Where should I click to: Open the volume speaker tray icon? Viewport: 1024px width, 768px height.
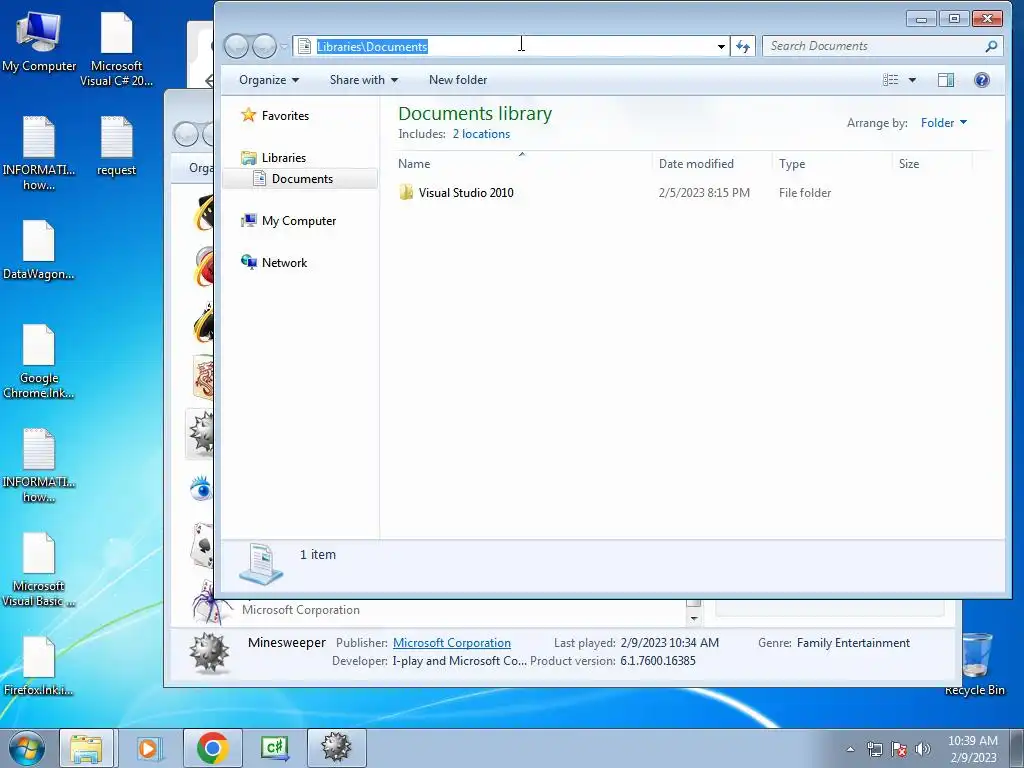pyautogui.click(x=922, y=749)
